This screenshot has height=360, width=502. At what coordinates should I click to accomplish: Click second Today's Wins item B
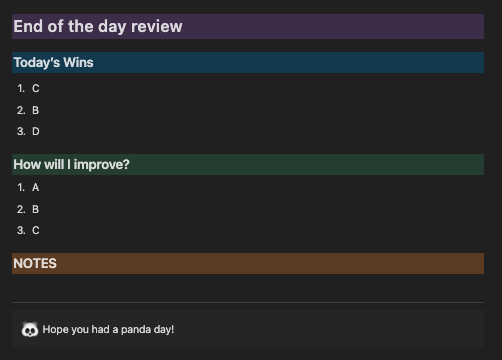36,110
